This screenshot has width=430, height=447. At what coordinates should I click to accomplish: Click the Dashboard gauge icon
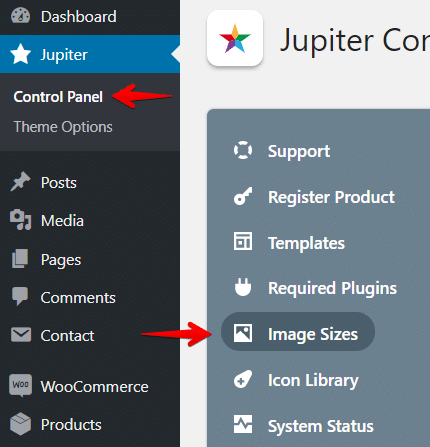20,16
